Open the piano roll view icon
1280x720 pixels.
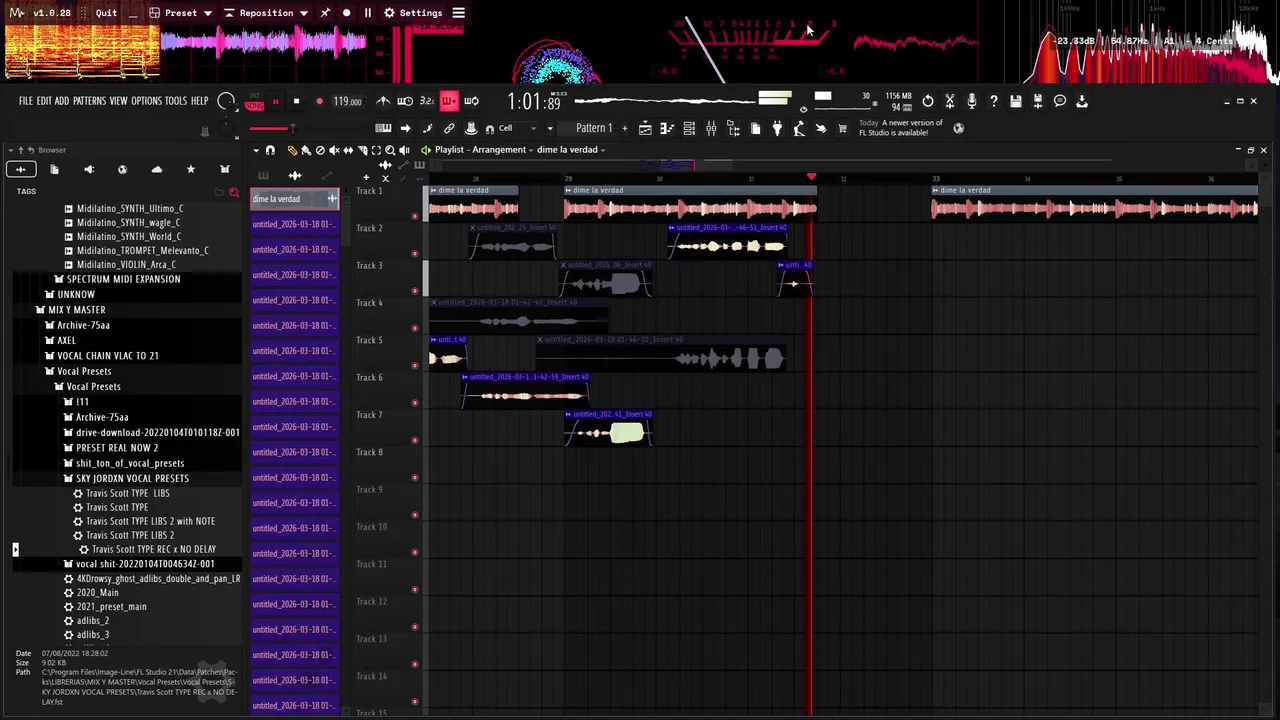[667, 128]
